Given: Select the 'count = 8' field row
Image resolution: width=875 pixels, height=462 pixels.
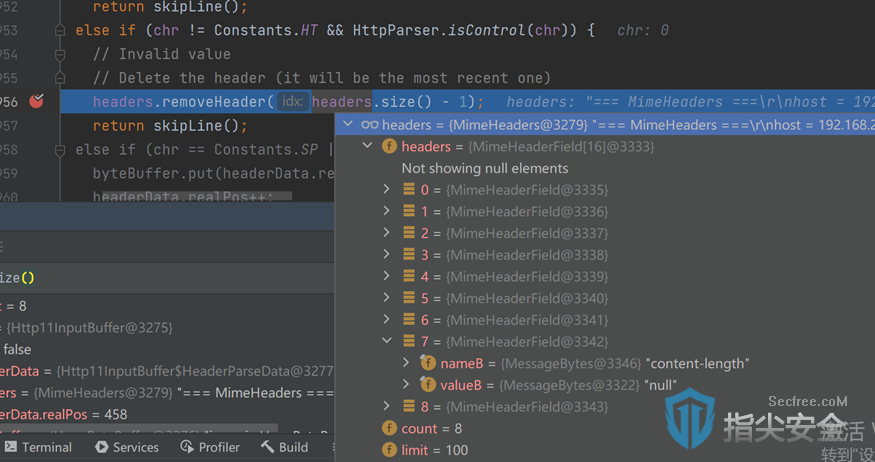Looking at the screenshot, I should click(x=605, y=428).
